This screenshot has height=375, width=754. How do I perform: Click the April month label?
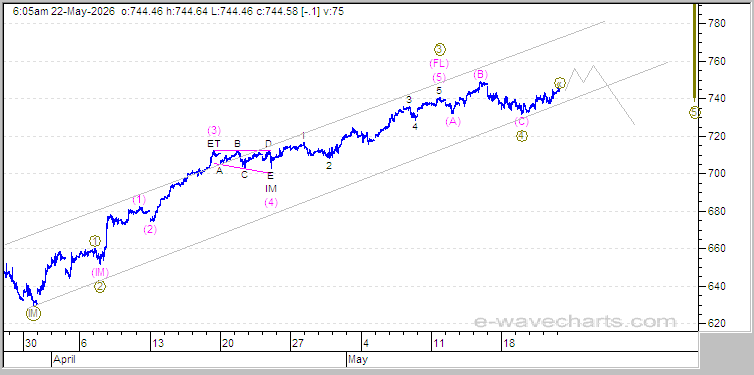63,359
